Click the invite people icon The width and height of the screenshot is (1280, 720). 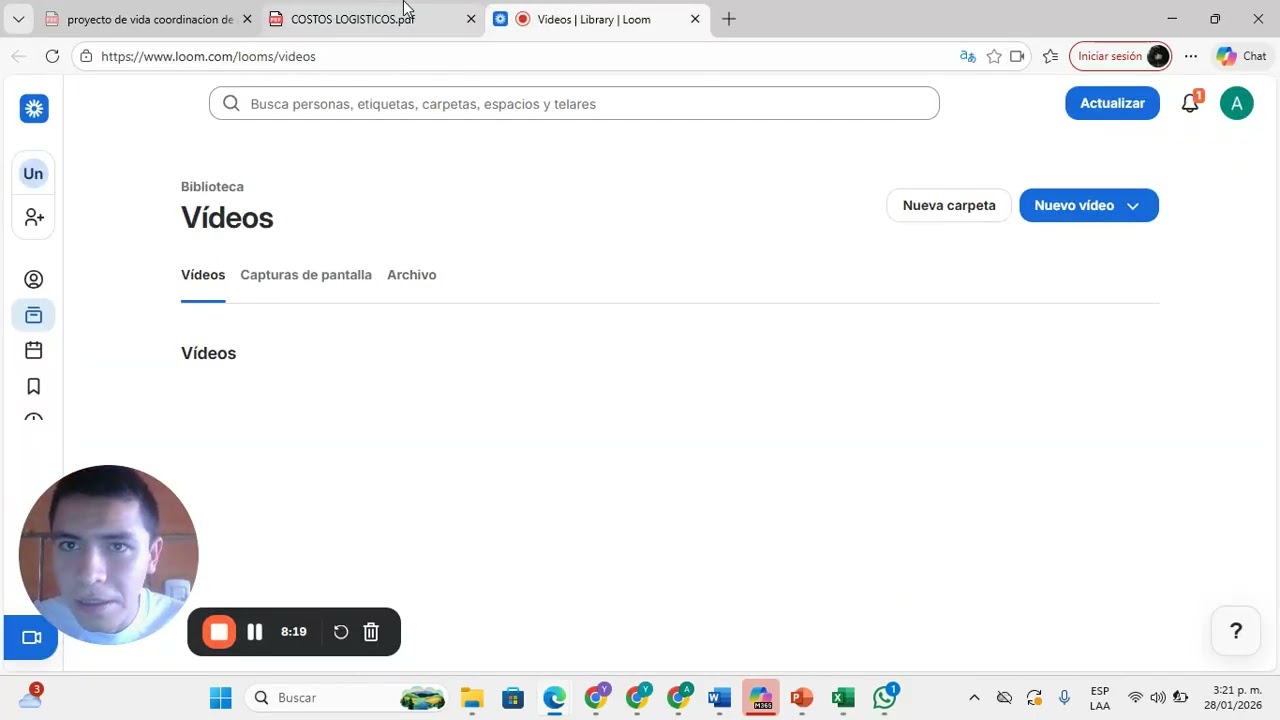[34, 217]
